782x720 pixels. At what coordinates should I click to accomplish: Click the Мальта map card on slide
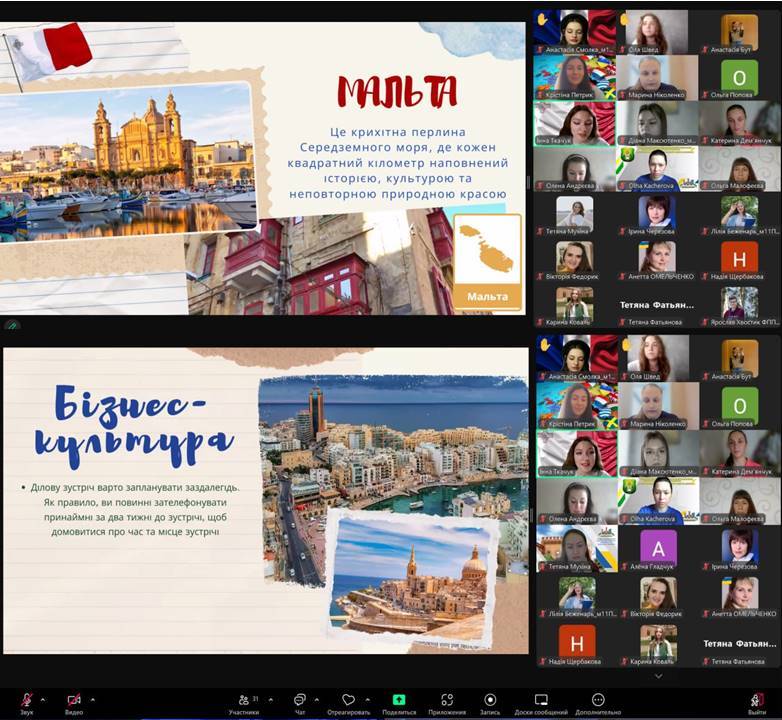(487, 260)
